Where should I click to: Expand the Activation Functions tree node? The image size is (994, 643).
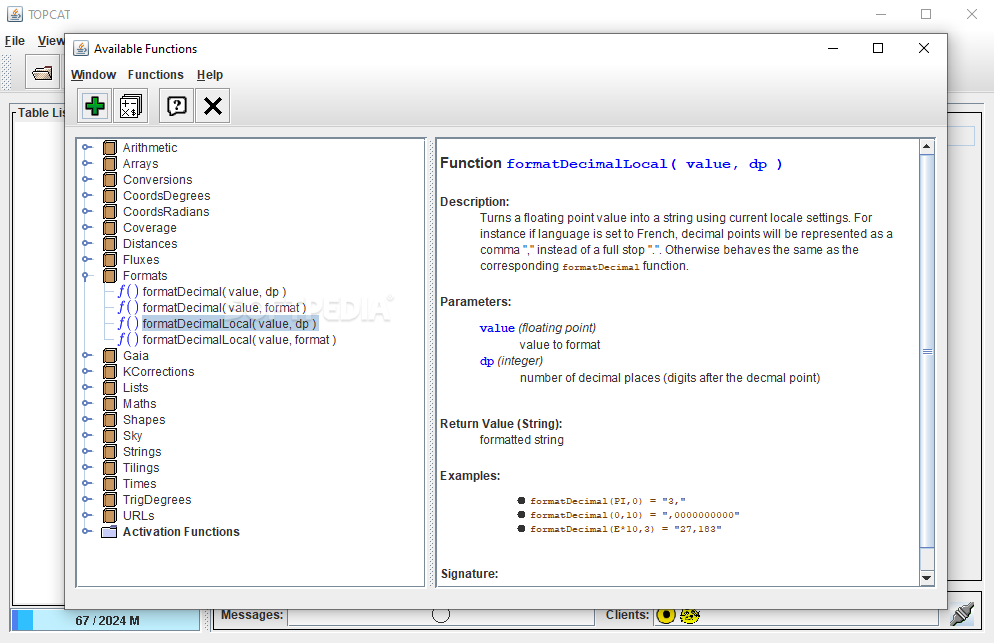tap(87, 531)
